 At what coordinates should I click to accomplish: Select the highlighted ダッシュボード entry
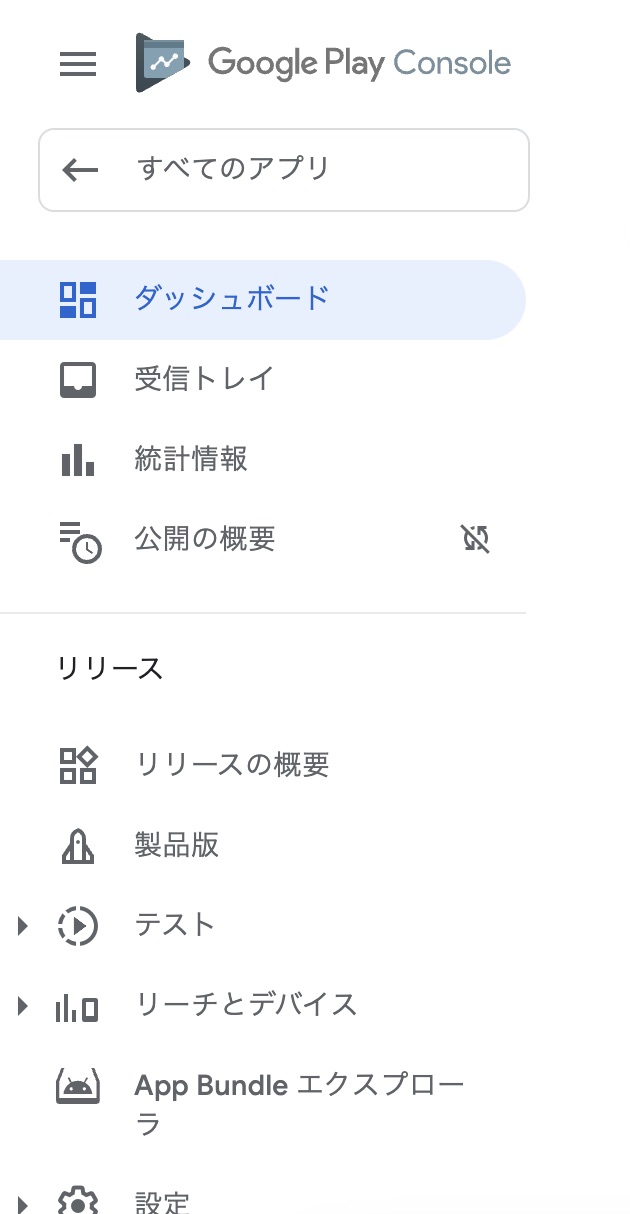pyautogui.click(x=230, y=299)
